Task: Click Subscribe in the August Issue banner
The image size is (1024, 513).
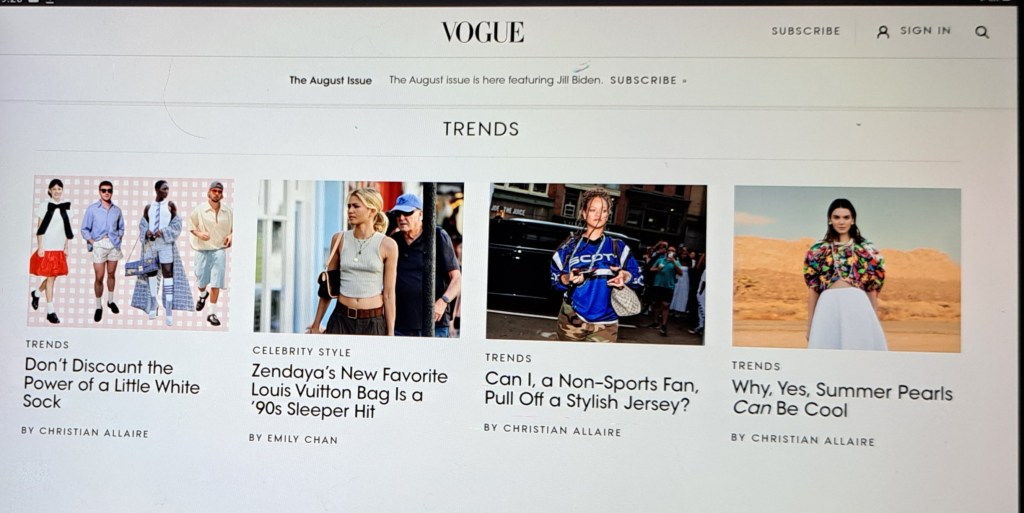Action: coord(647,80)
